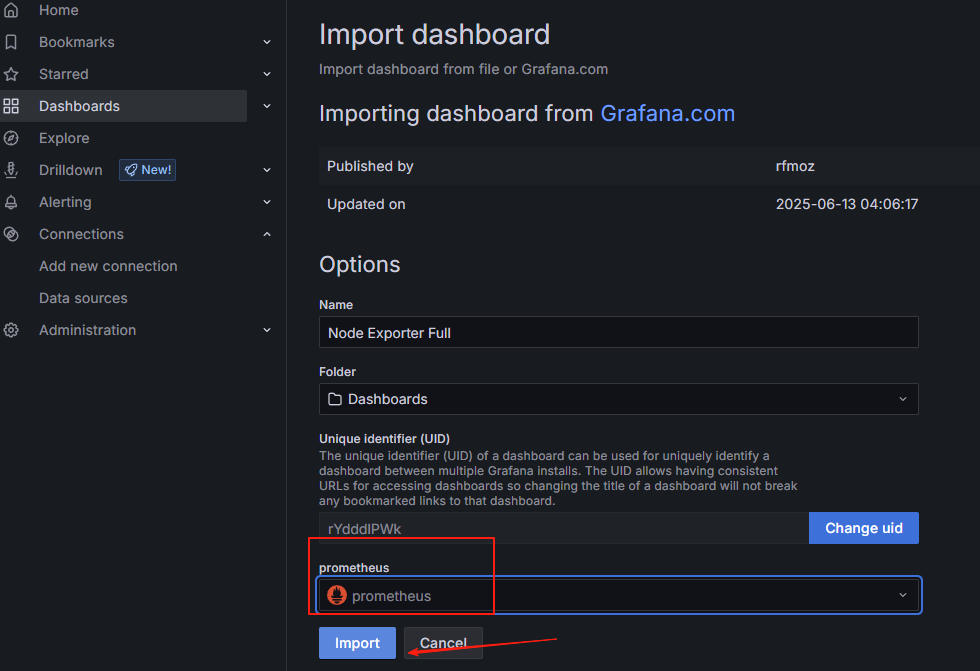Expand the Dashboards section chevron
This screenshot has height=671, width=980.
[267, 106]
